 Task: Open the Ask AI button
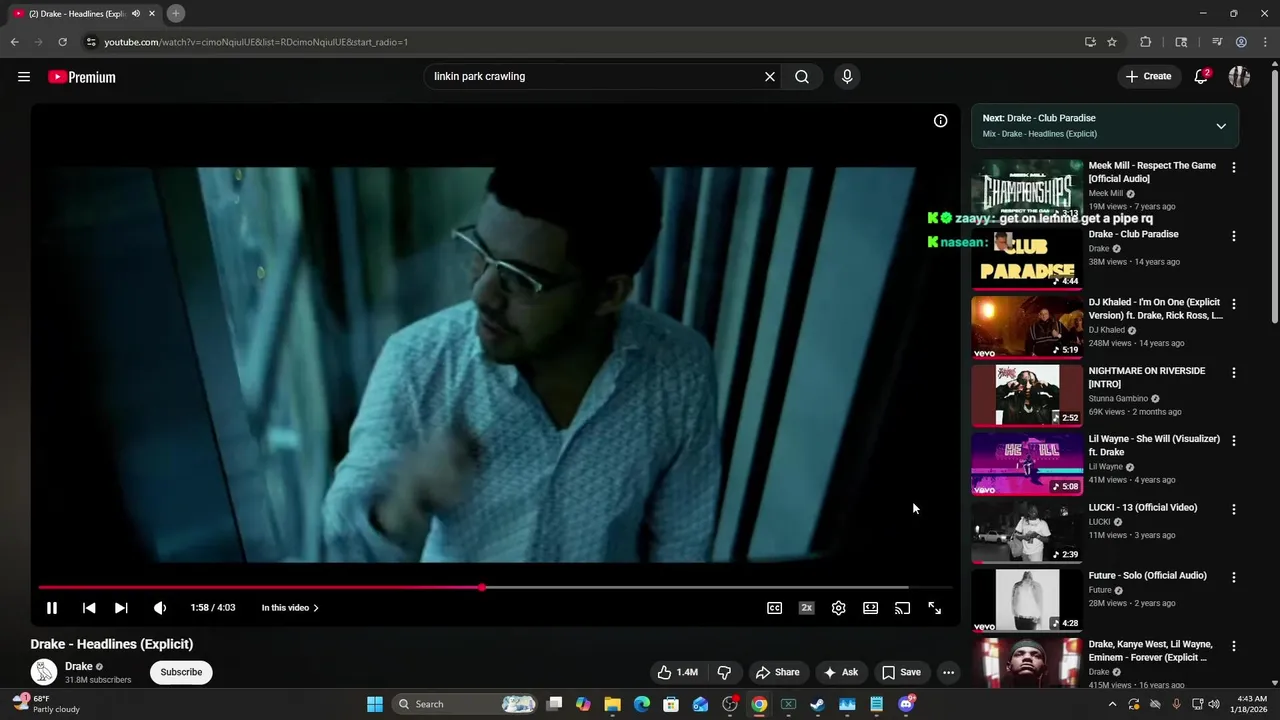coord(840,672)
